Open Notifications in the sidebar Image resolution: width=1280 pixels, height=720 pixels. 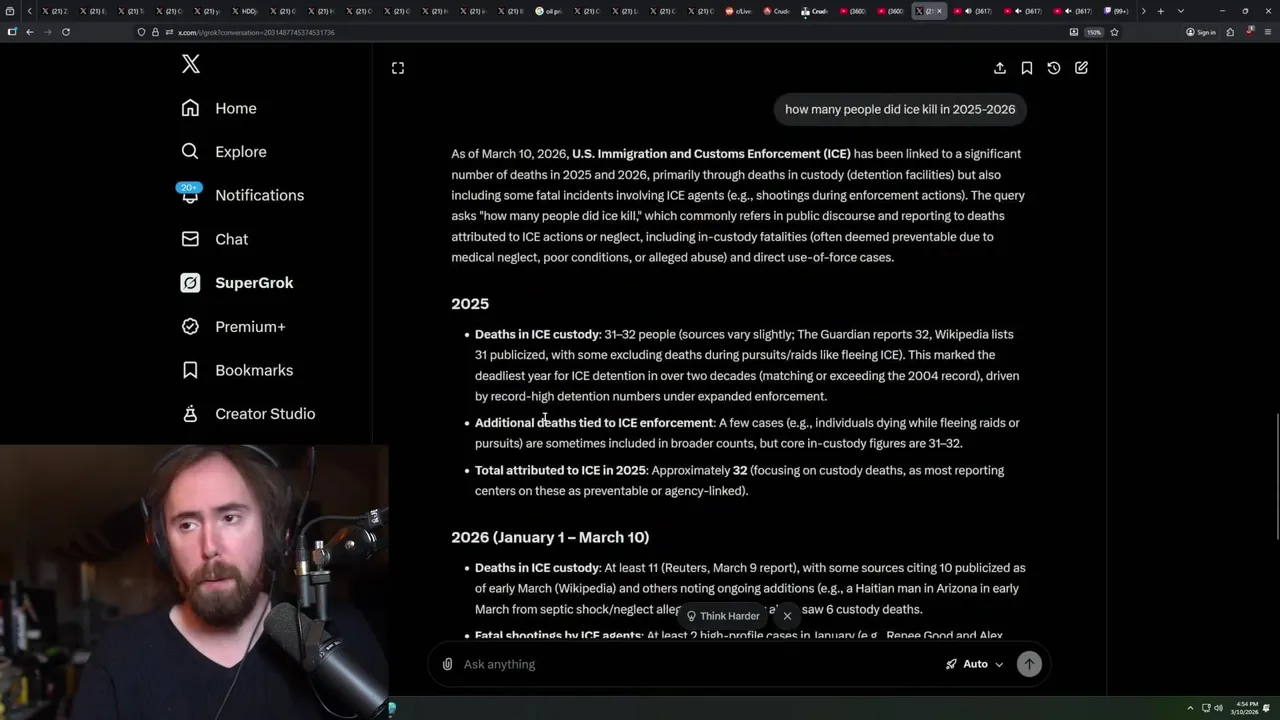coord(260,195)
